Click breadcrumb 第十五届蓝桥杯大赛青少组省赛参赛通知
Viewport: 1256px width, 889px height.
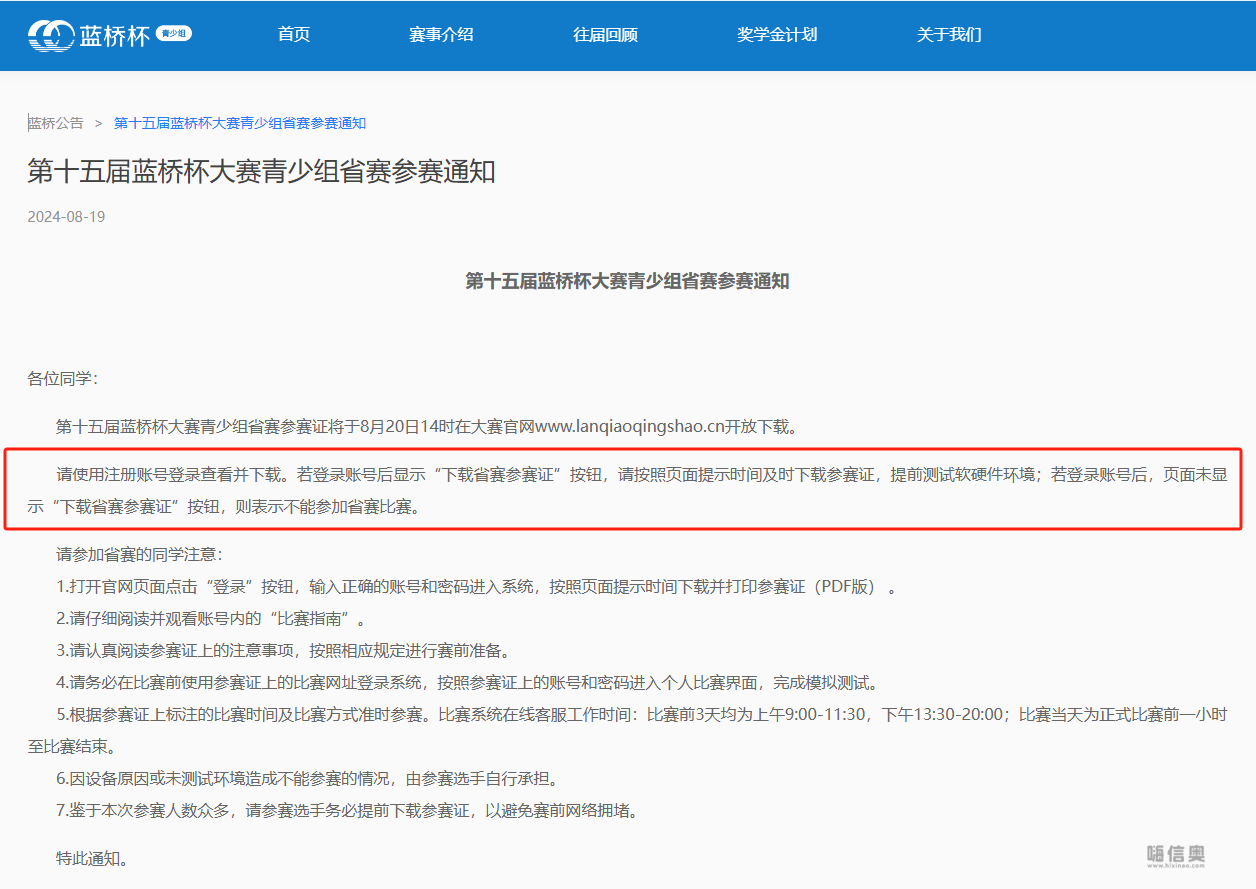pyautogui.click(x=240, y=123)
